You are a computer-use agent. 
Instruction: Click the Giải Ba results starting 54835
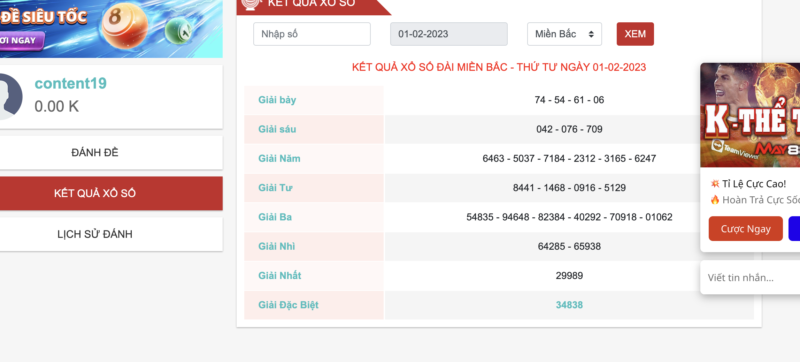click(569, 217)
